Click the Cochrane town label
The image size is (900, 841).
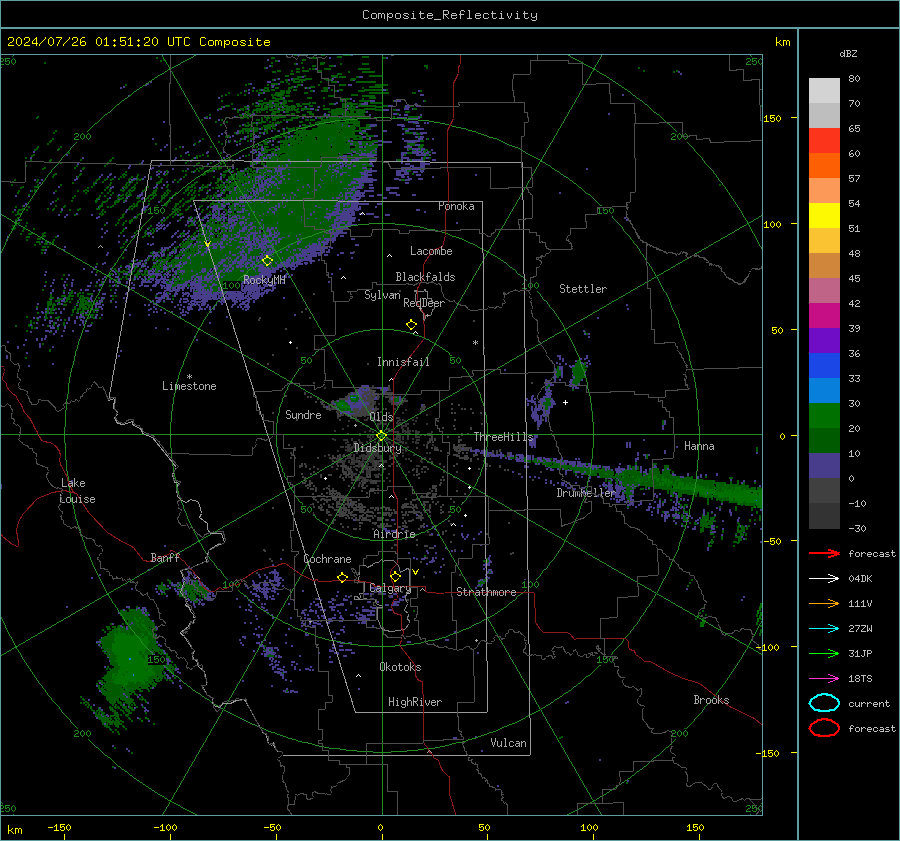click(327, 559)
